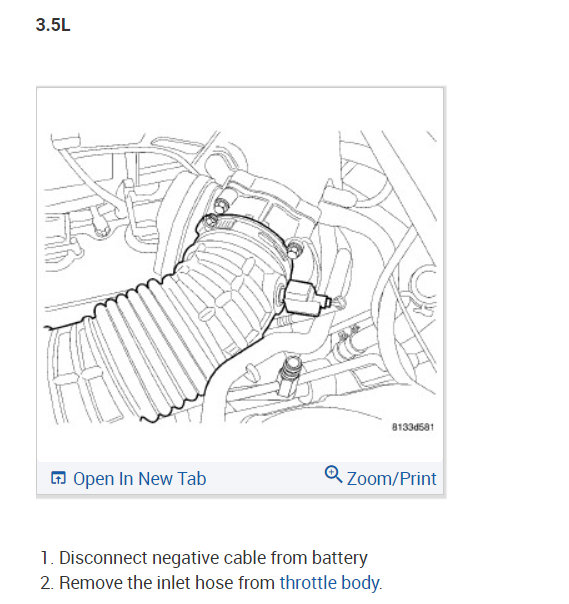
Task: Follow the 'throttle body' hyperlink
Action: tap(329, 583)
